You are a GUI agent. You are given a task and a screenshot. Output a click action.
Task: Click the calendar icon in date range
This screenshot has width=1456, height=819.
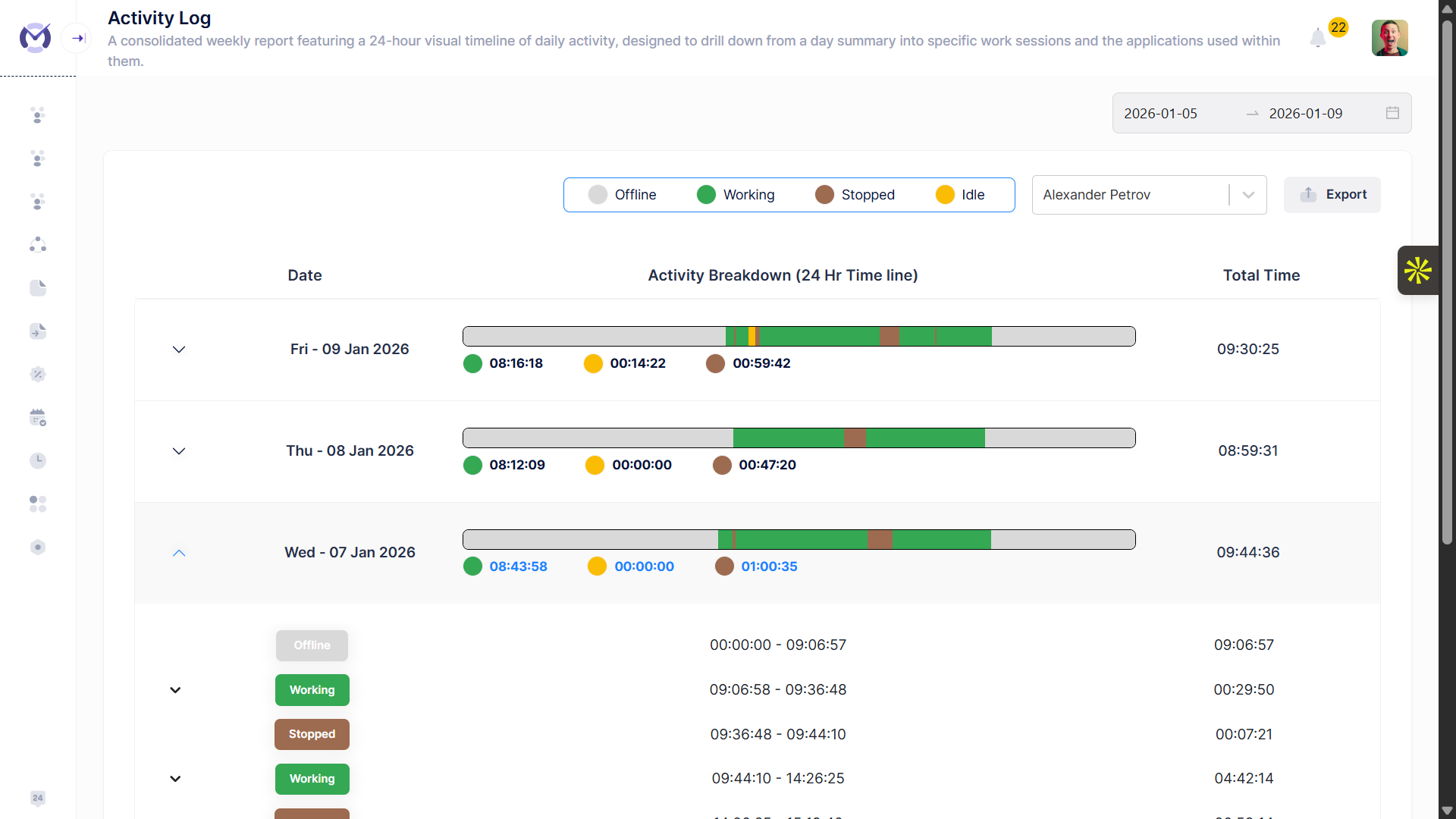click(1392, 113)
